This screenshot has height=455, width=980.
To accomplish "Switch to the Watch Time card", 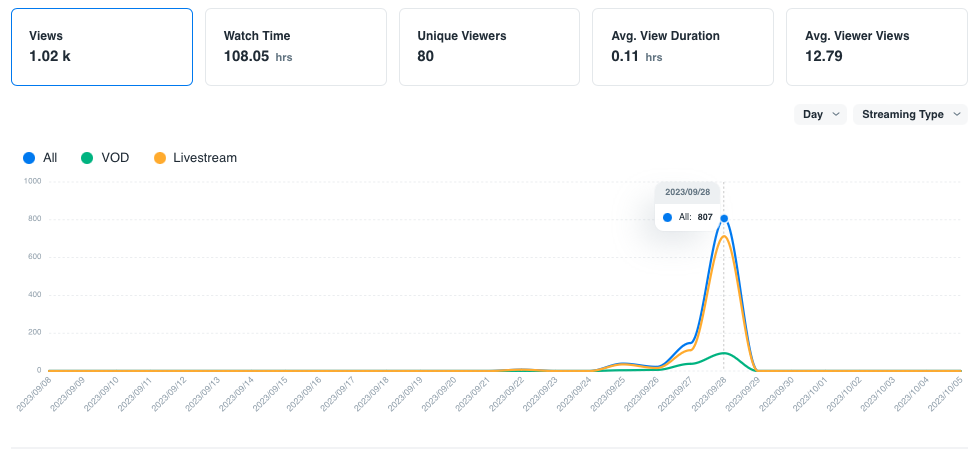I will click(x=295, y=47).
